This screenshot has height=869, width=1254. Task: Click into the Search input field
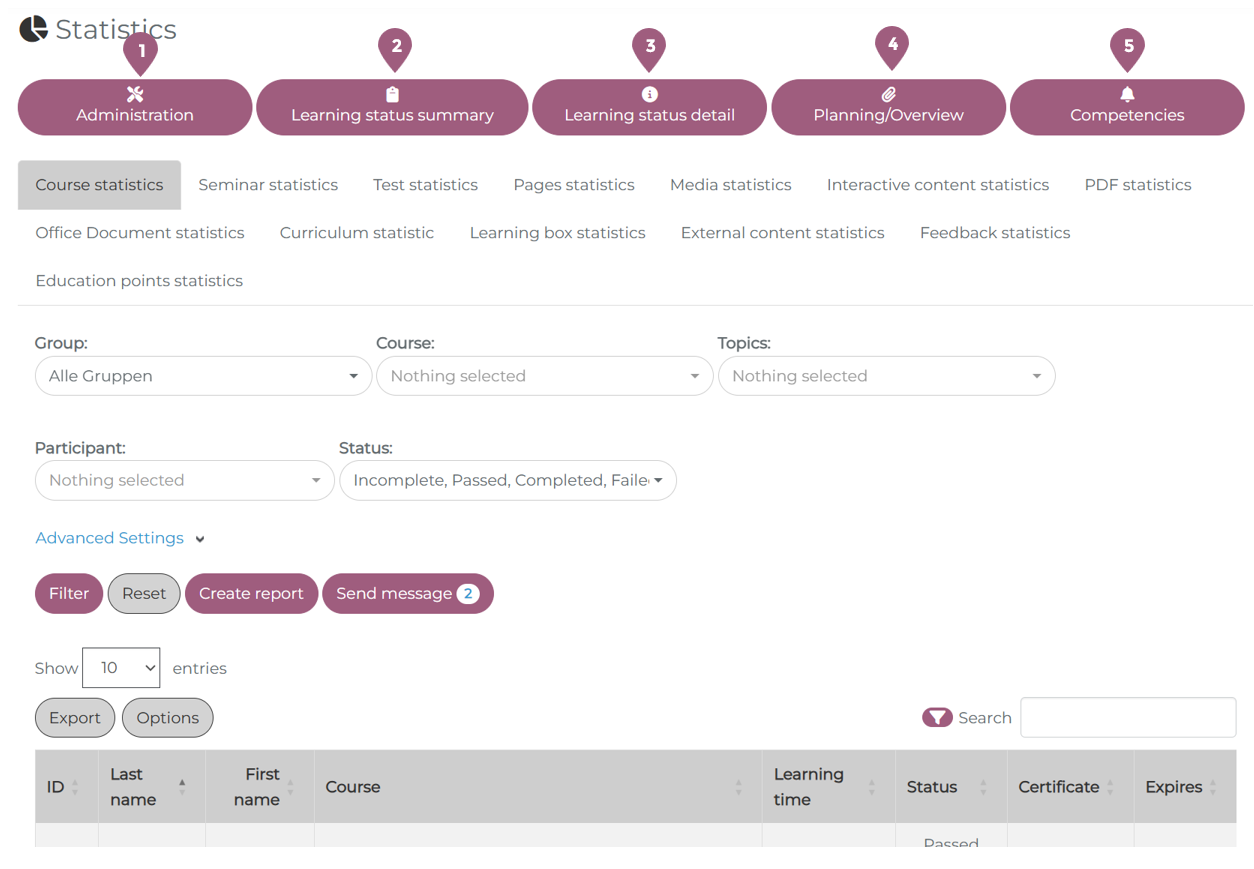pyautogui.click(x=1127, y=718)
